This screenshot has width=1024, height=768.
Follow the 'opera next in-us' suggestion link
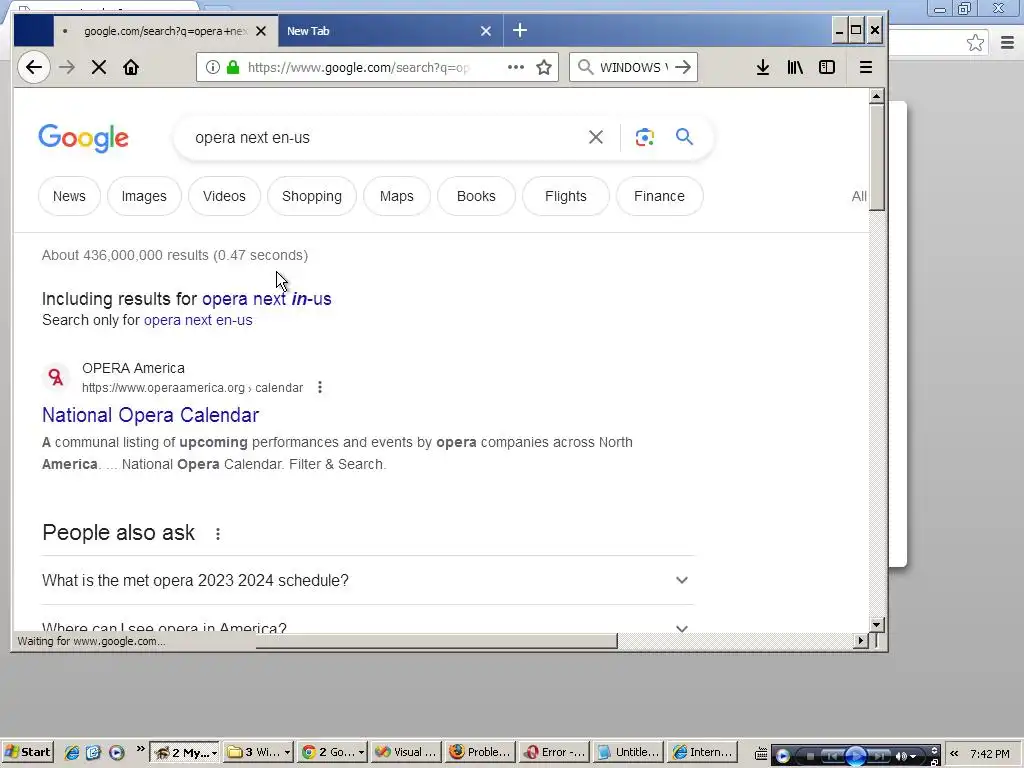coord(266,298)
